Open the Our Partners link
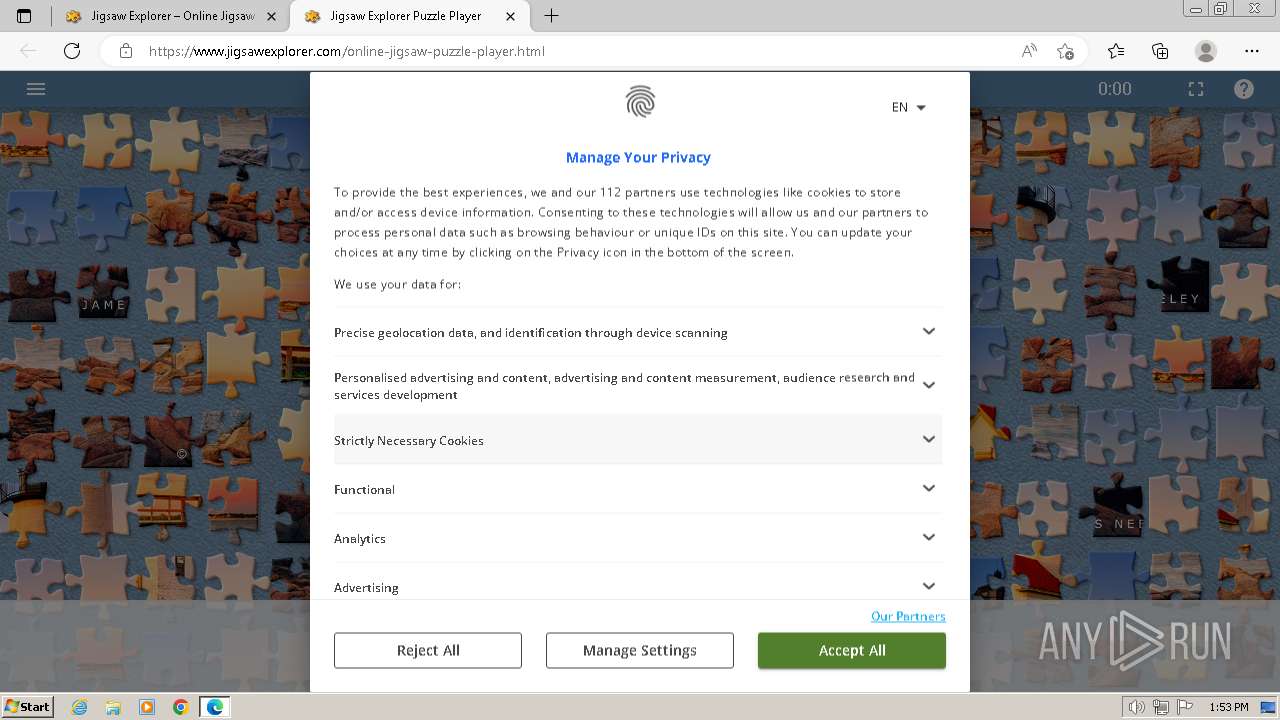The image size is (1280, 720). tap(908, 616)
